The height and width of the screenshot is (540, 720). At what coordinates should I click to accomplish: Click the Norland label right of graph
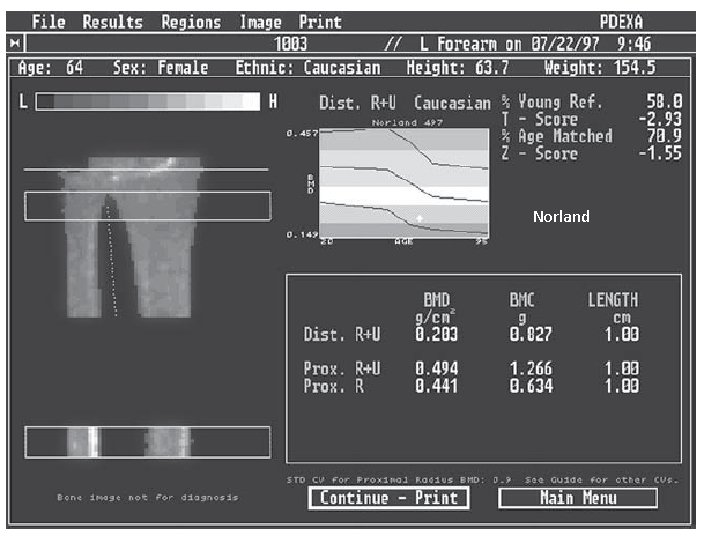point(561,217)
